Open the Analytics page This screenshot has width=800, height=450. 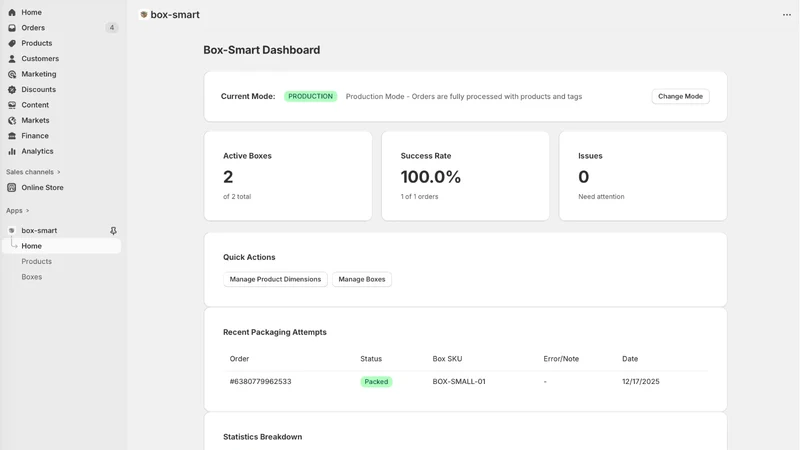coord(37,151)
